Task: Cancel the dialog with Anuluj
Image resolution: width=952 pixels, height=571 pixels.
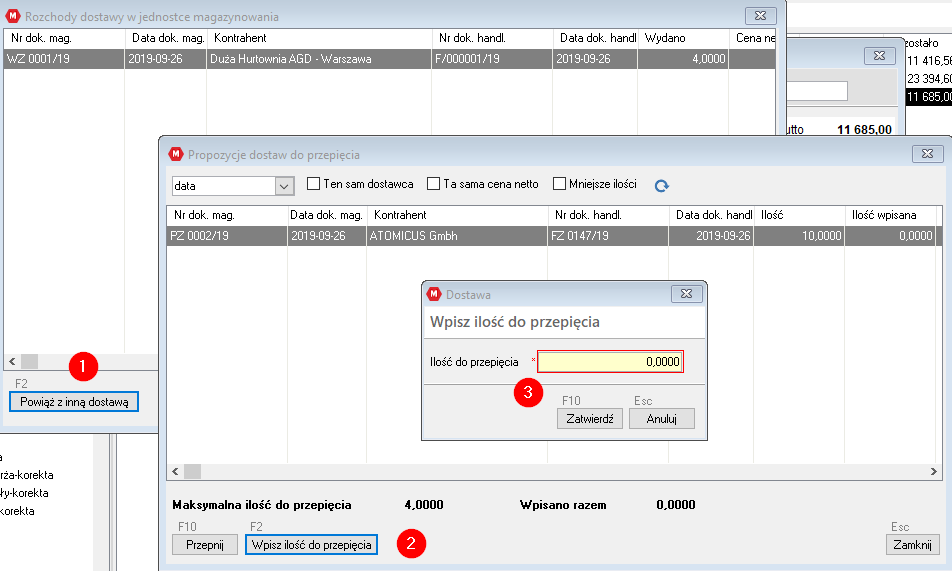Action: click(x=661, y=419)
